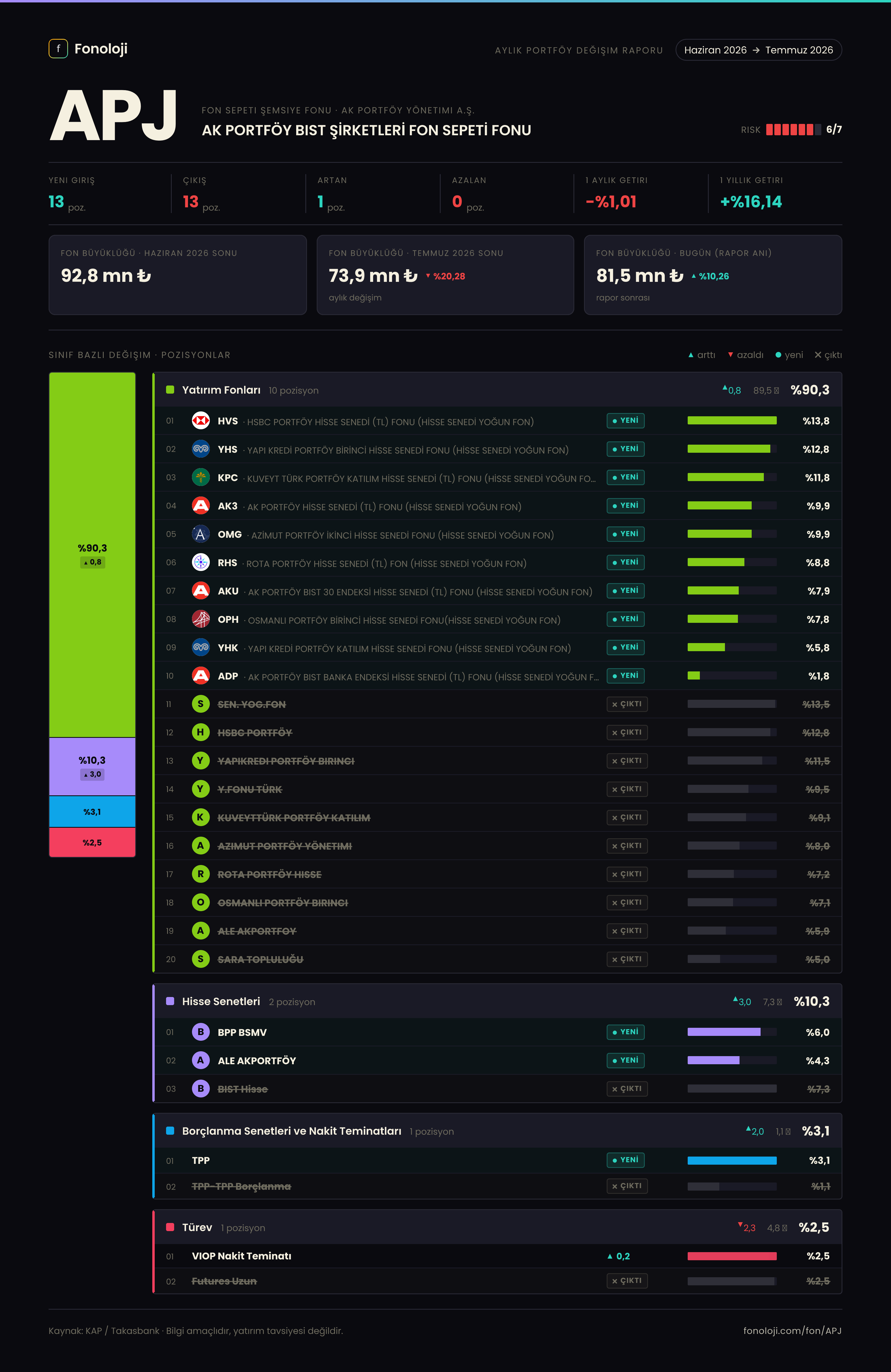Click the O avatar beside OSMANLI PORTFÖY BIRINCI

pos(201,902)
